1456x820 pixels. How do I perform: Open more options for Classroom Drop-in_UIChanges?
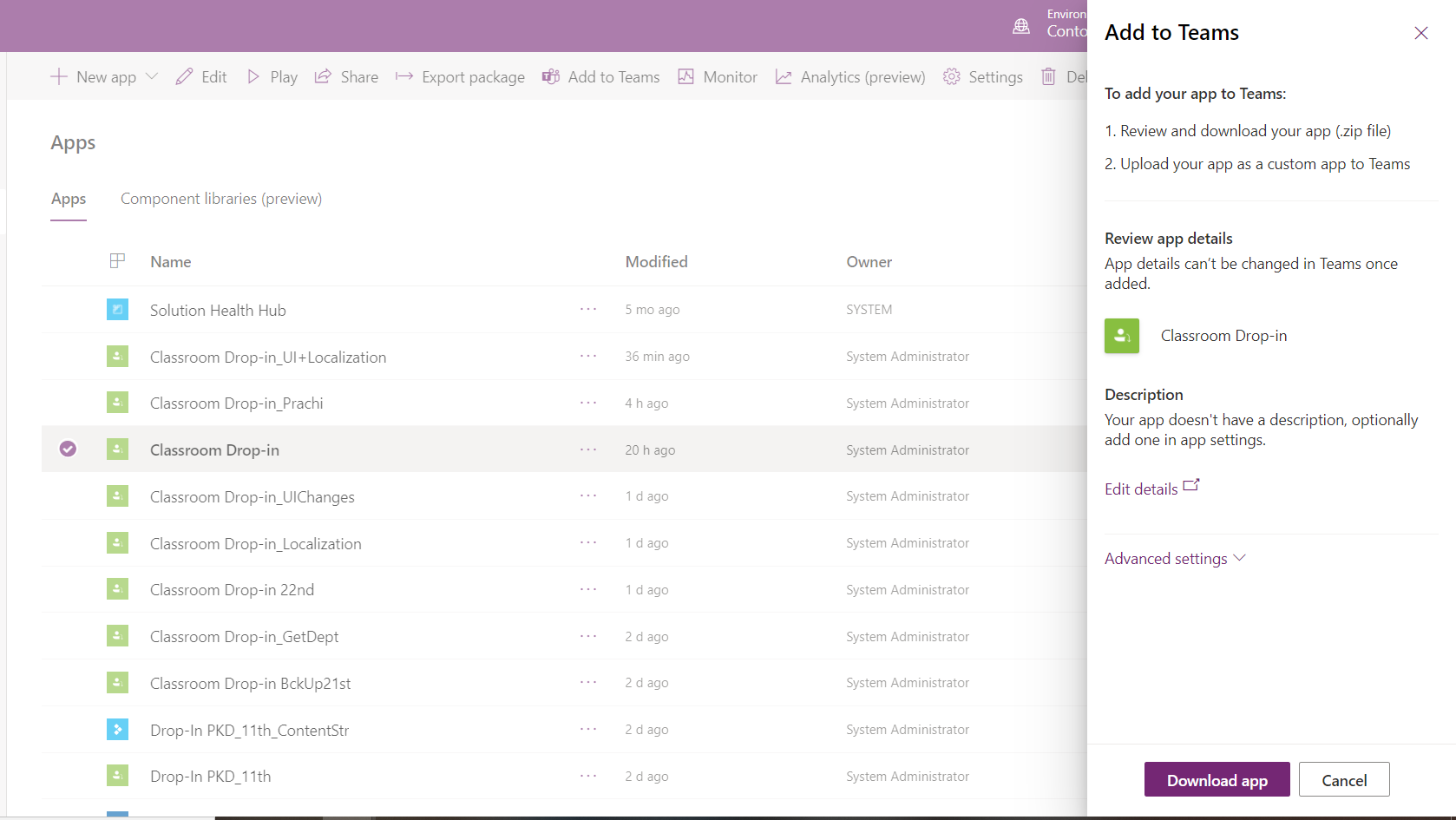588,495
